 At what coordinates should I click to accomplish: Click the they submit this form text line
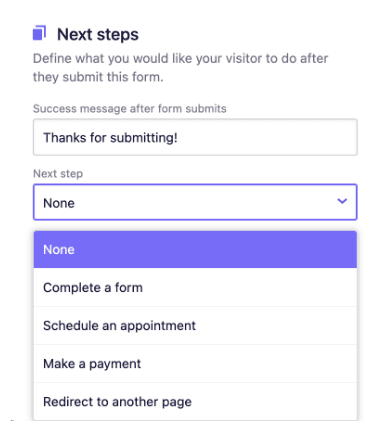pos(98,77)
